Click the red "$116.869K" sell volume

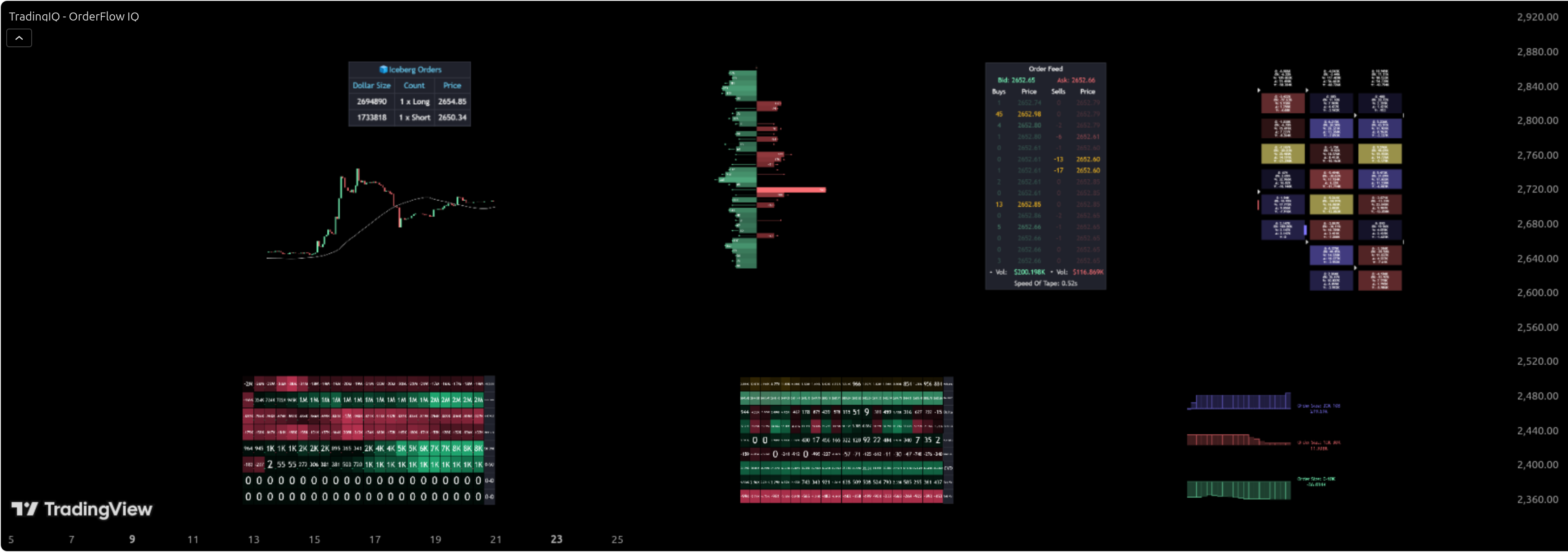tap(1088, 272)
